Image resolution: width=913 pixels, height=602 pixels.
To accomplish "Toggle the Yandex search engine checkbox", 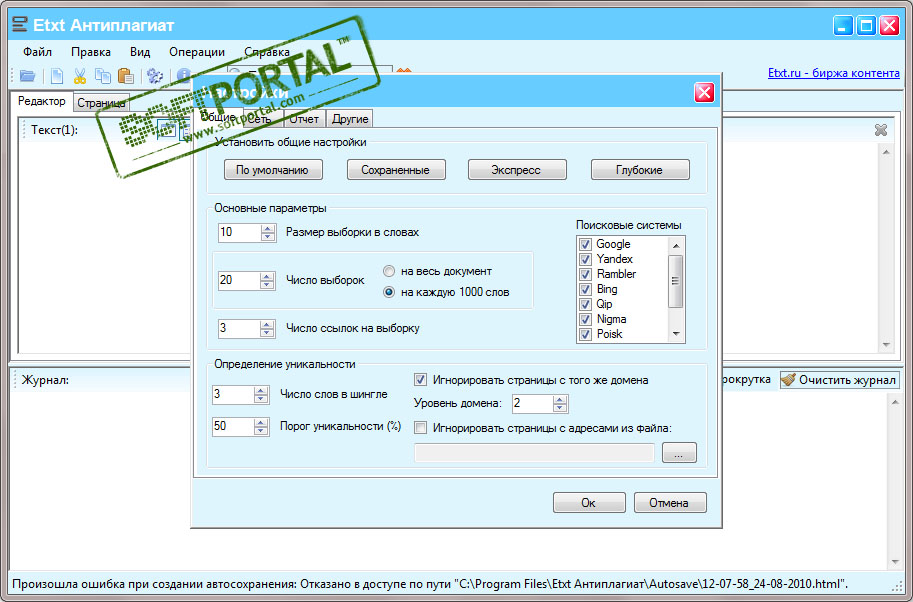I will click(x=586, y=259).
